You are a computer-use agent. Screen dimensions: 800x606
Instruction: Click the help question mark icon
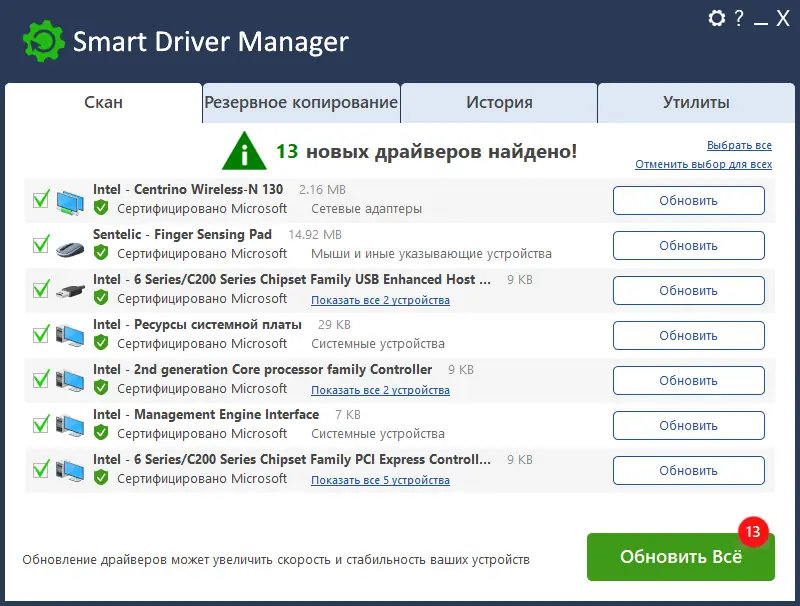pos(740,18)
